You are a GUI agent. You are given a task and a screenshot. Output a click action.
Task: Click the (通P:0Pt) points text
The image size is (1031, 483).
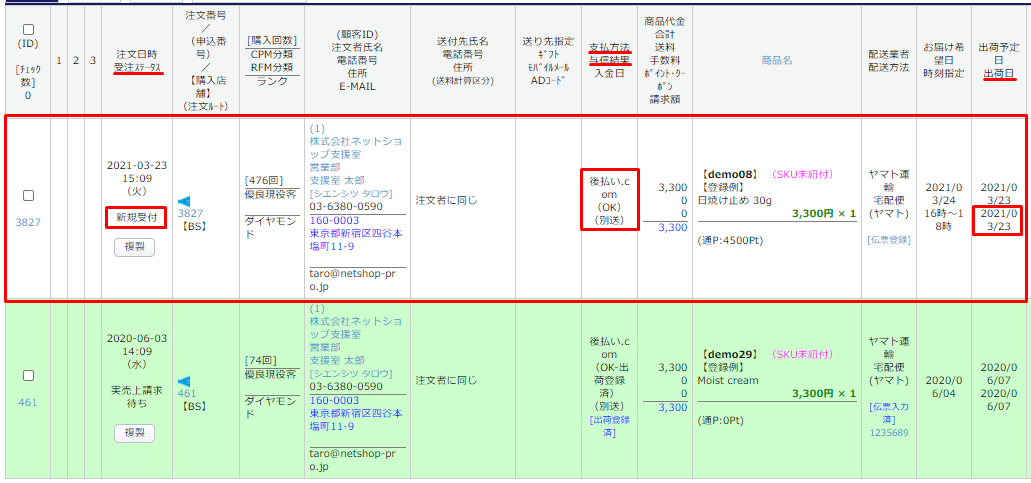pyautogui.click(x=722, y=421)
